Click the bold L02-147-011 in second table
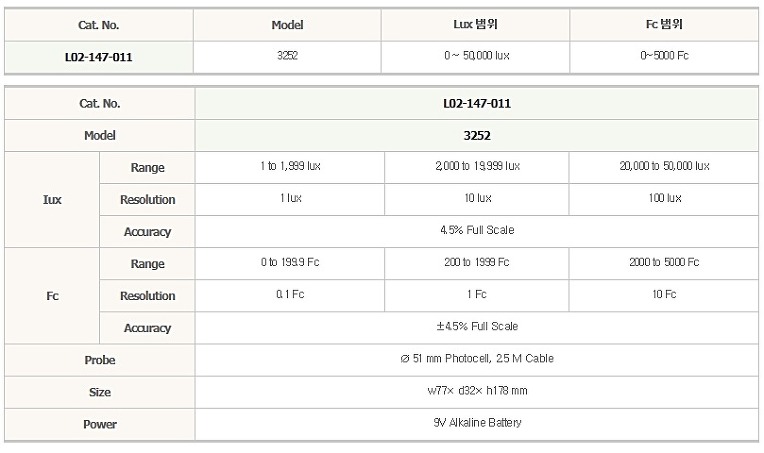Viewport: 764px width, 453px height. point(477,103)
